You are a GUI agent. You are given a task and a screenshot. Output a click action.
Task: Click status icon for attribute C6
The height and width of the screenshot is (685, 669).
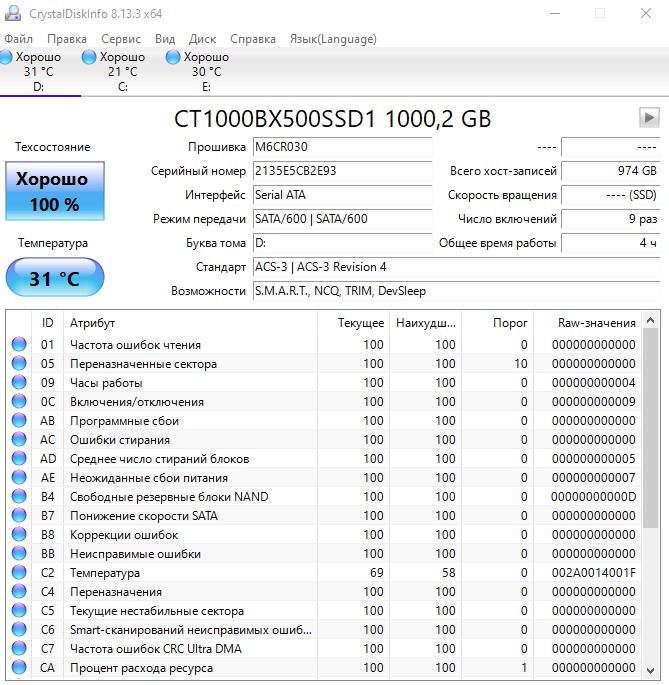click(19, 630)
